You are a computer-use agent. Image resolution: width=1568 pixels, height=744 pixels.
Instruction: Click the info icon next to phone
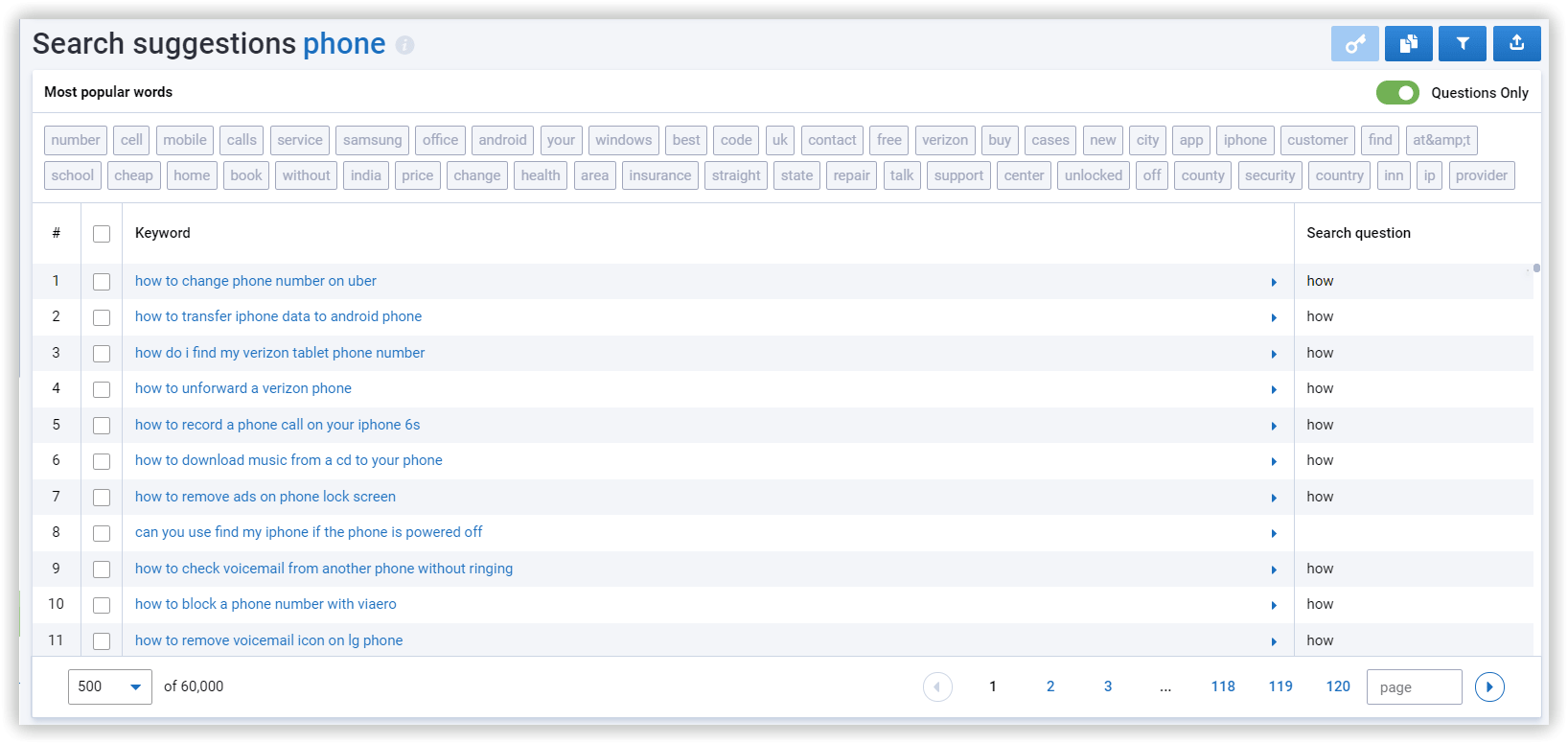pyautogui.click(x=404, y=45)
